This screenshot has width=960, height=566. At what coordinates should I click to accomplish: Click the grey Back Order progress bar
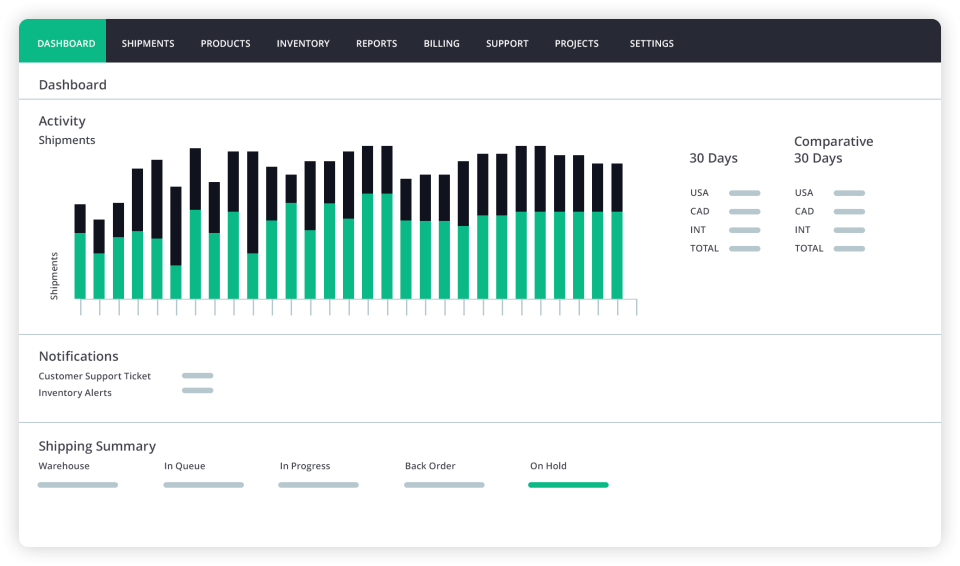point(444,485)
